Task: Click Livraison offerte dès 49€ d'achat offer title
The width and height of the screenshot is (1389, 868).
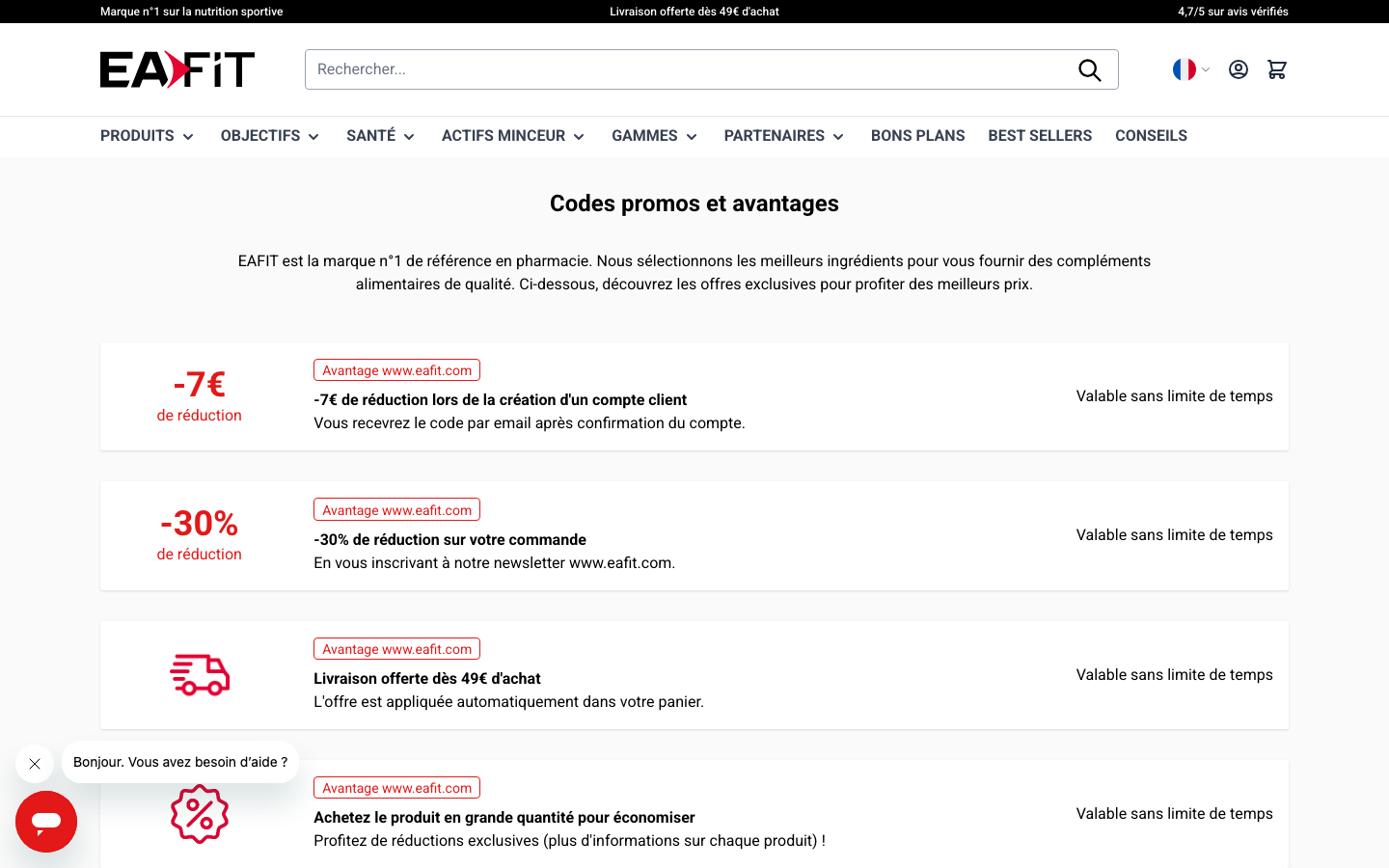Action: 427,679
